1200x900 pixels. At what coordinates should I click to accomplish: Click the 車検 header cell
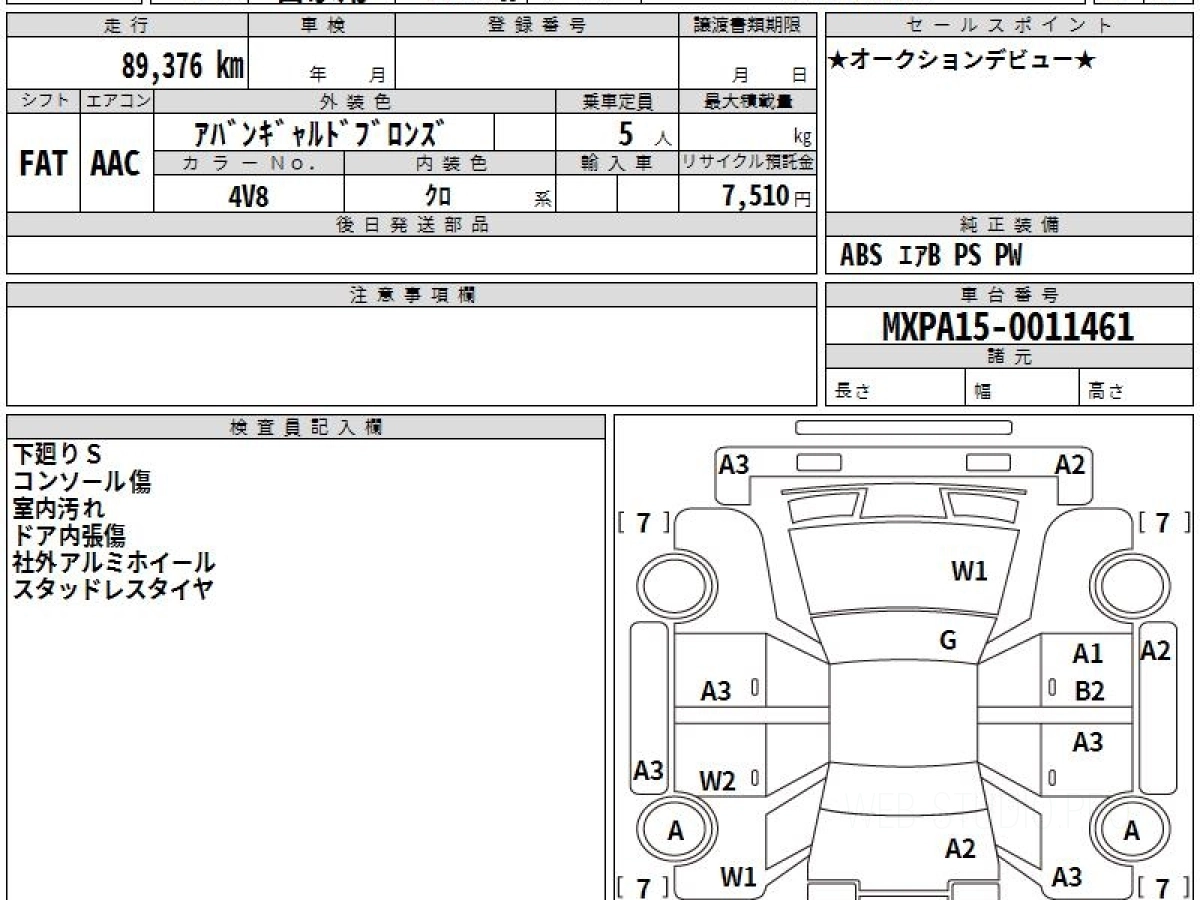pos(322,26)
